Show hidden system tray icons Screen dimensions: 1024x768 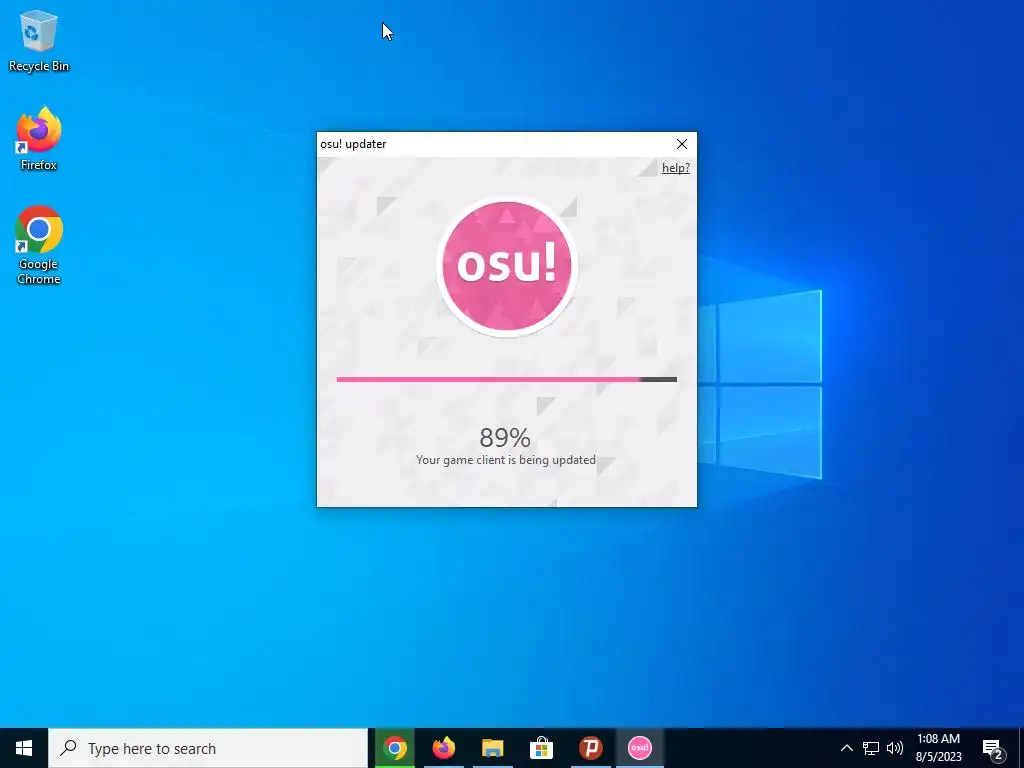click(x=846, y=748)
